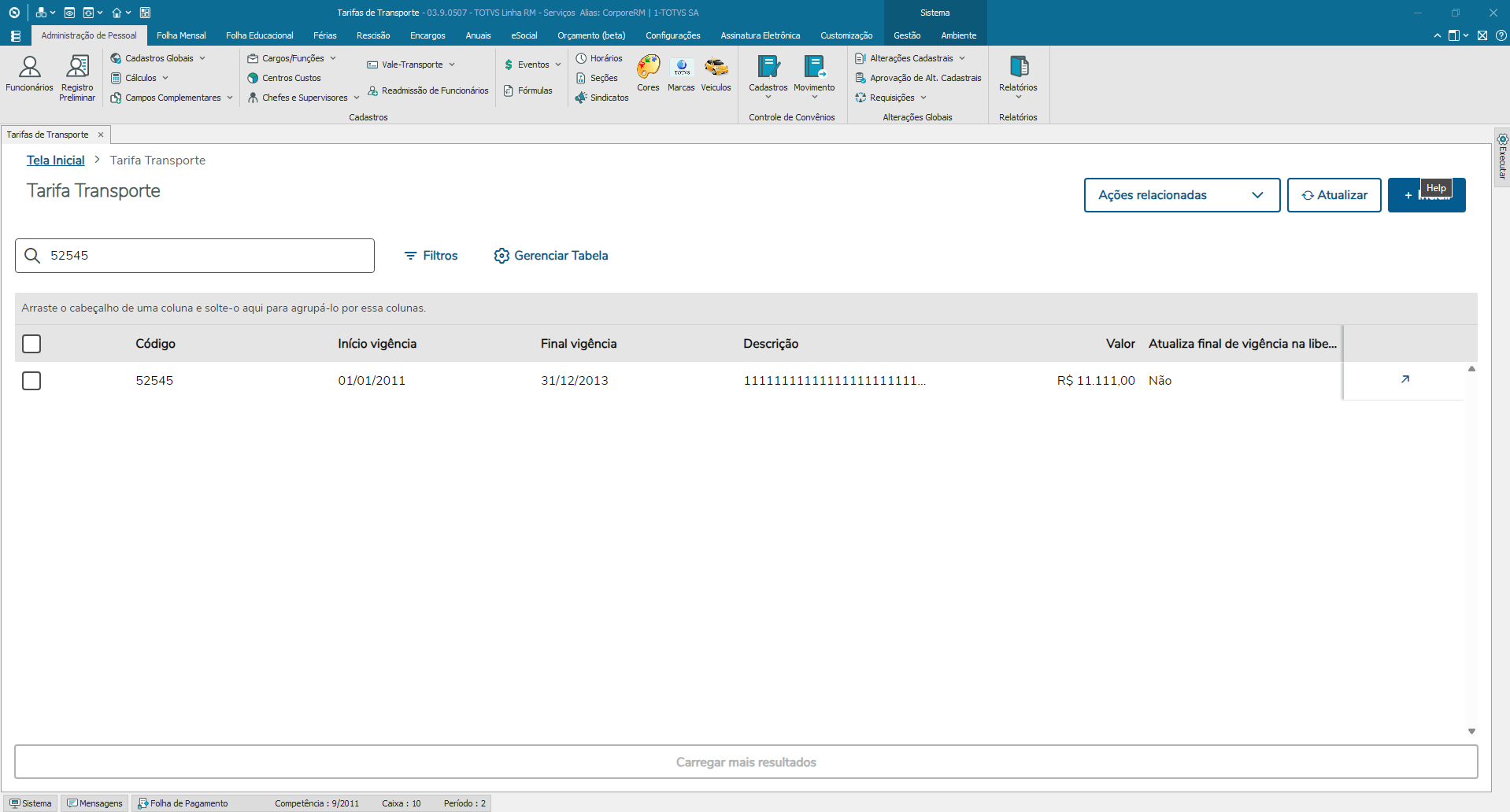This screenshot has width=1510, height=812.
Task: Switch to the Configurações tab
Action: point(672,35)
